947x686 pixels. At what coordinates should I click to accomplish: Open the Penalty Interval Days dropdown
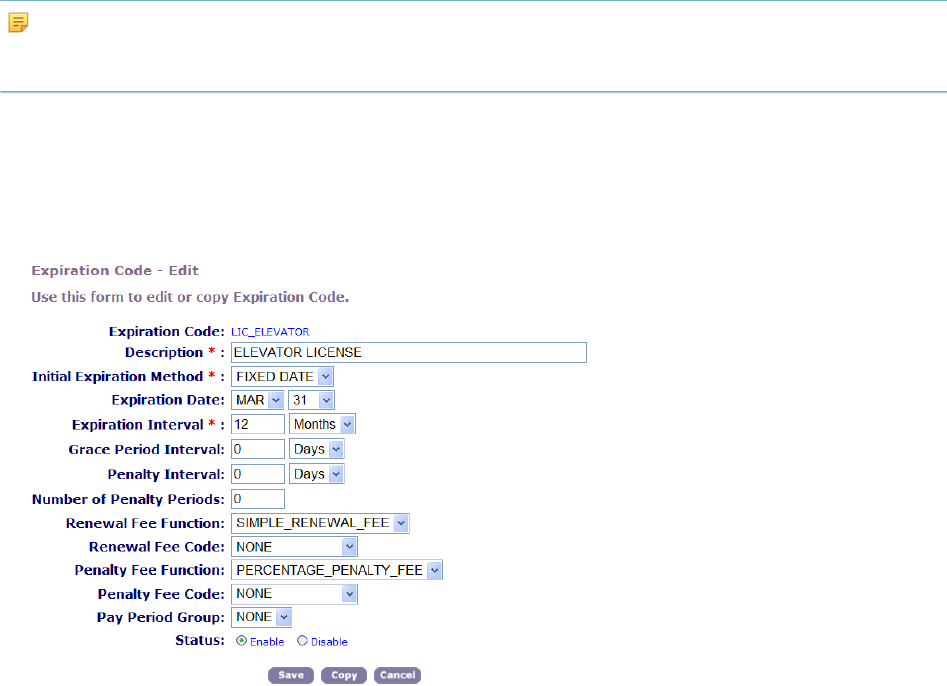316,474
